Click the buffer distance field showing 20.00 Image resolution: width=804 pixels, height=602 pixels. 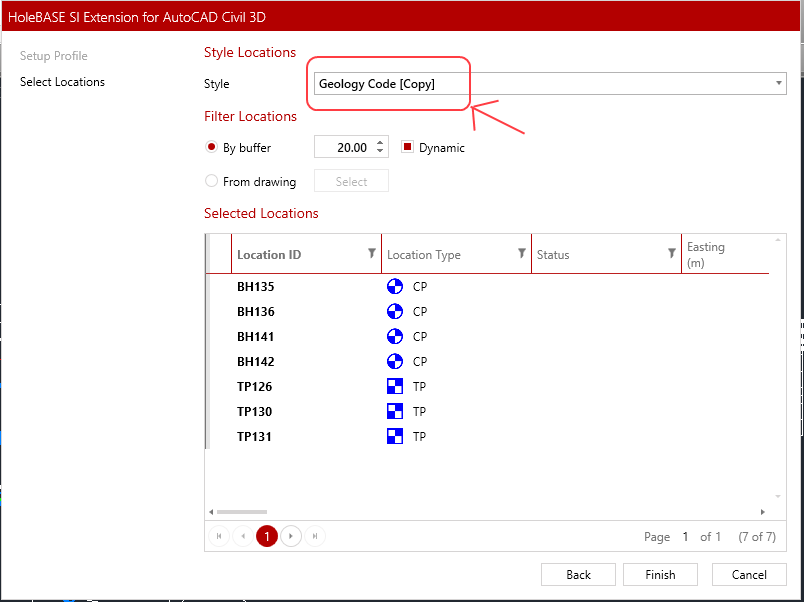[346, 146]
